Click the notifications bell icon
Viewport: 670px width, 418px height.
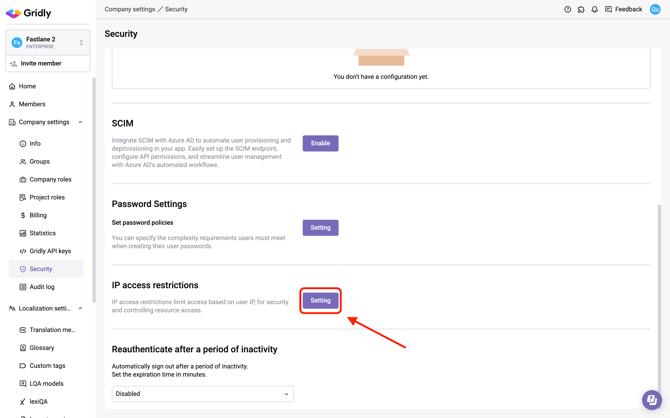point(595,10)
